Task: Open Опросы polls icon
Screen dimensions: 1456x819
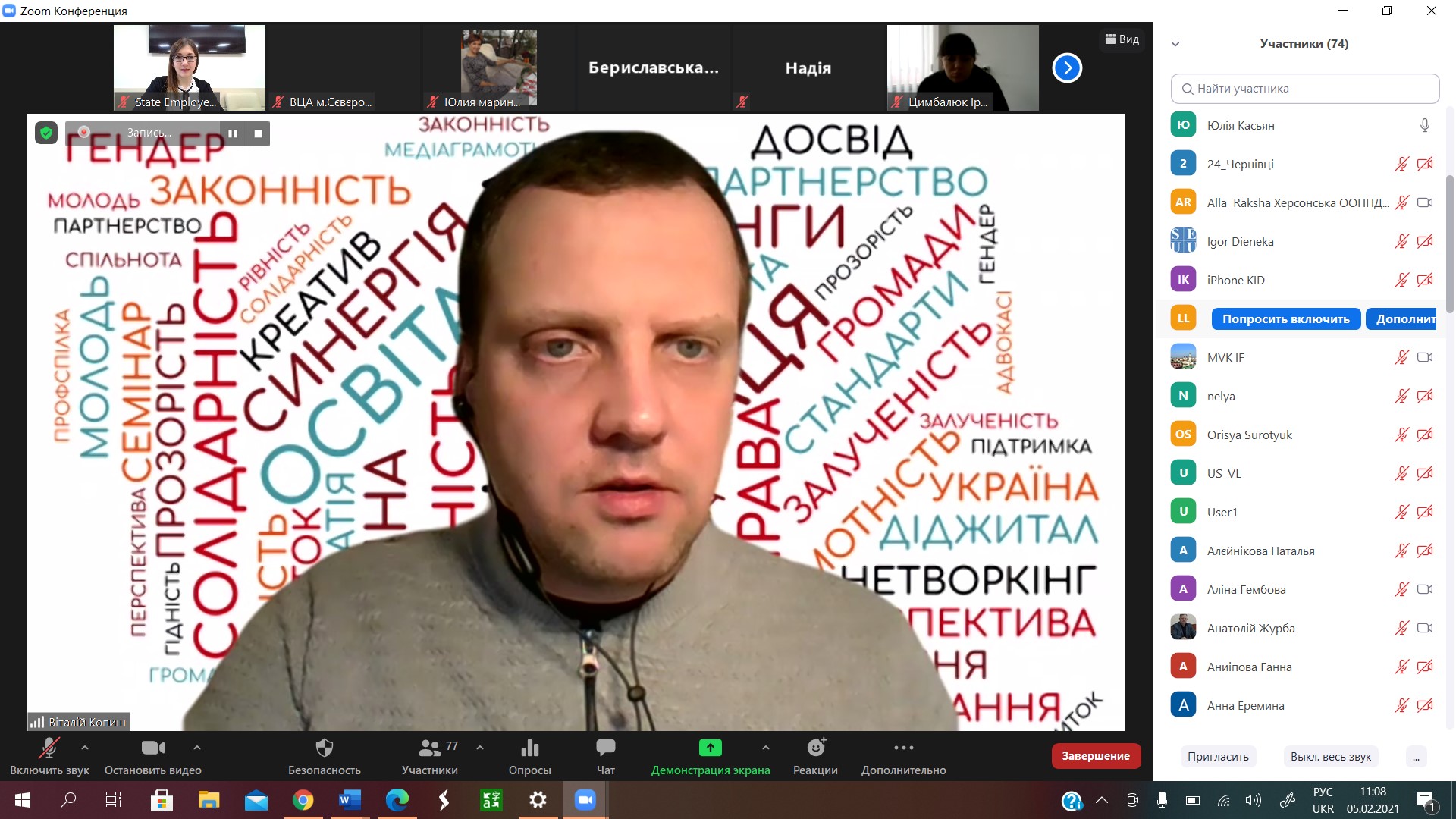Action: (529, 756)
